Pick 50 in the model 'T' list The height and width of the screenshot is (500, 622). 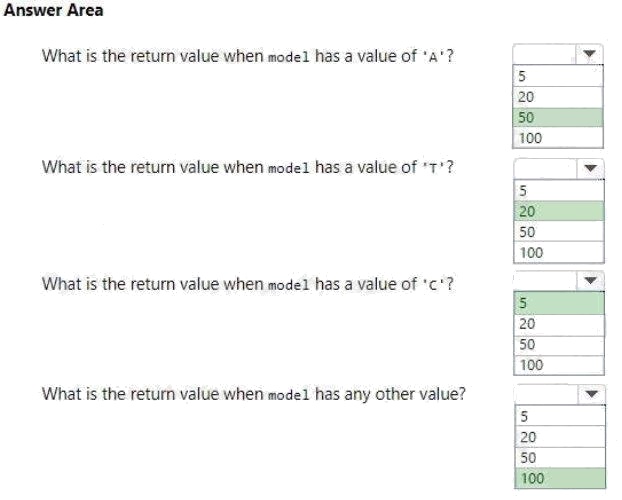(559, 231)
